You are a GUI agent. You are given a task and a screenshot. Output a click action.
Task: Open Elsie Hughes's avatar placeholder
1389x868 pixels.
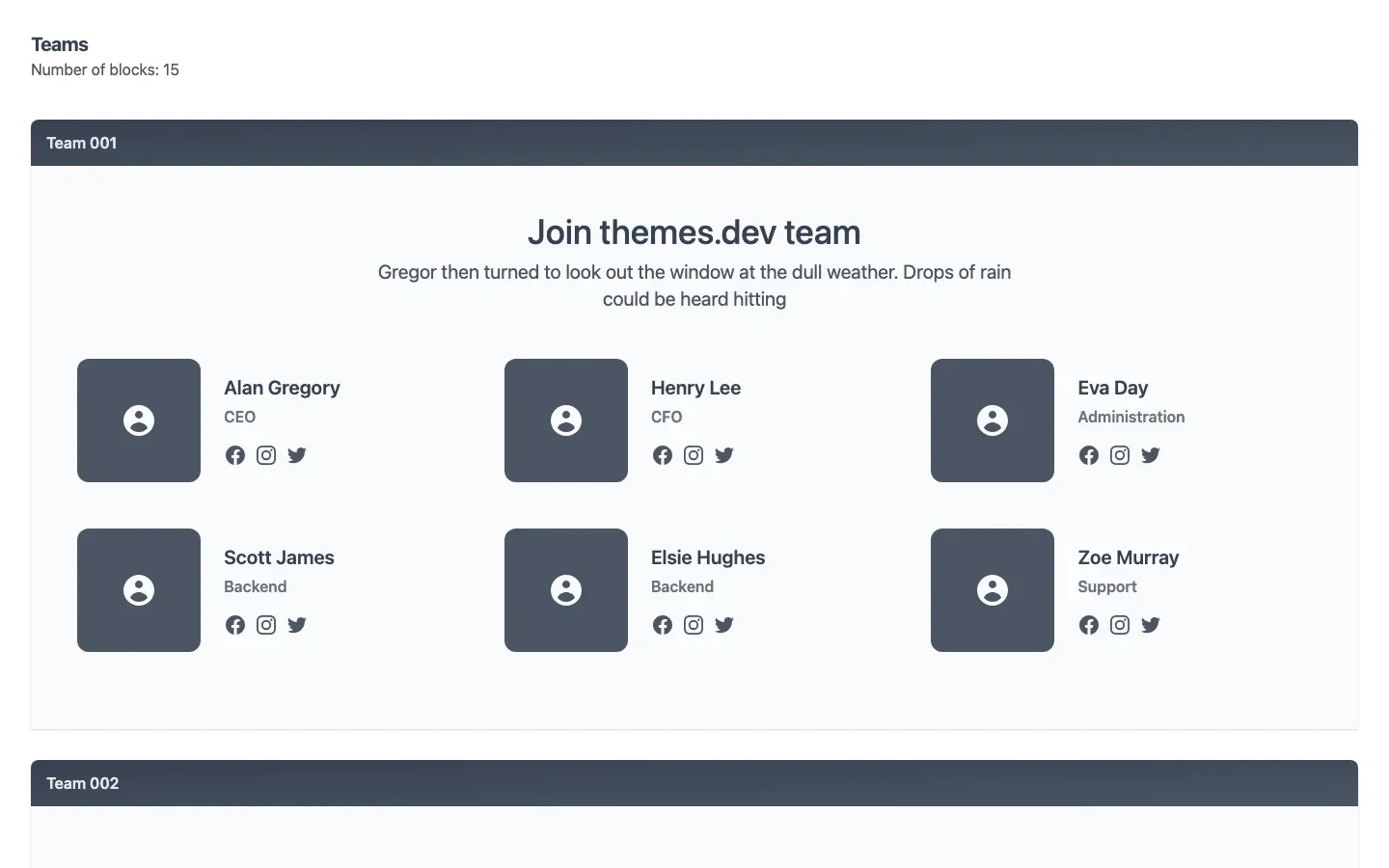(566, 590)
